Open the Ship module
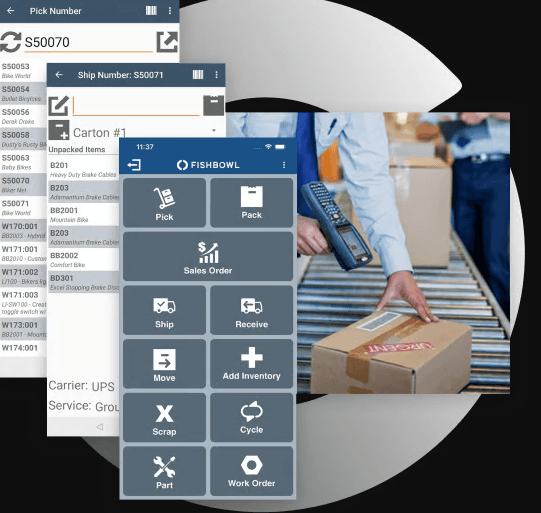The height and width of the screenshot is (513, 541). (164, 310)
